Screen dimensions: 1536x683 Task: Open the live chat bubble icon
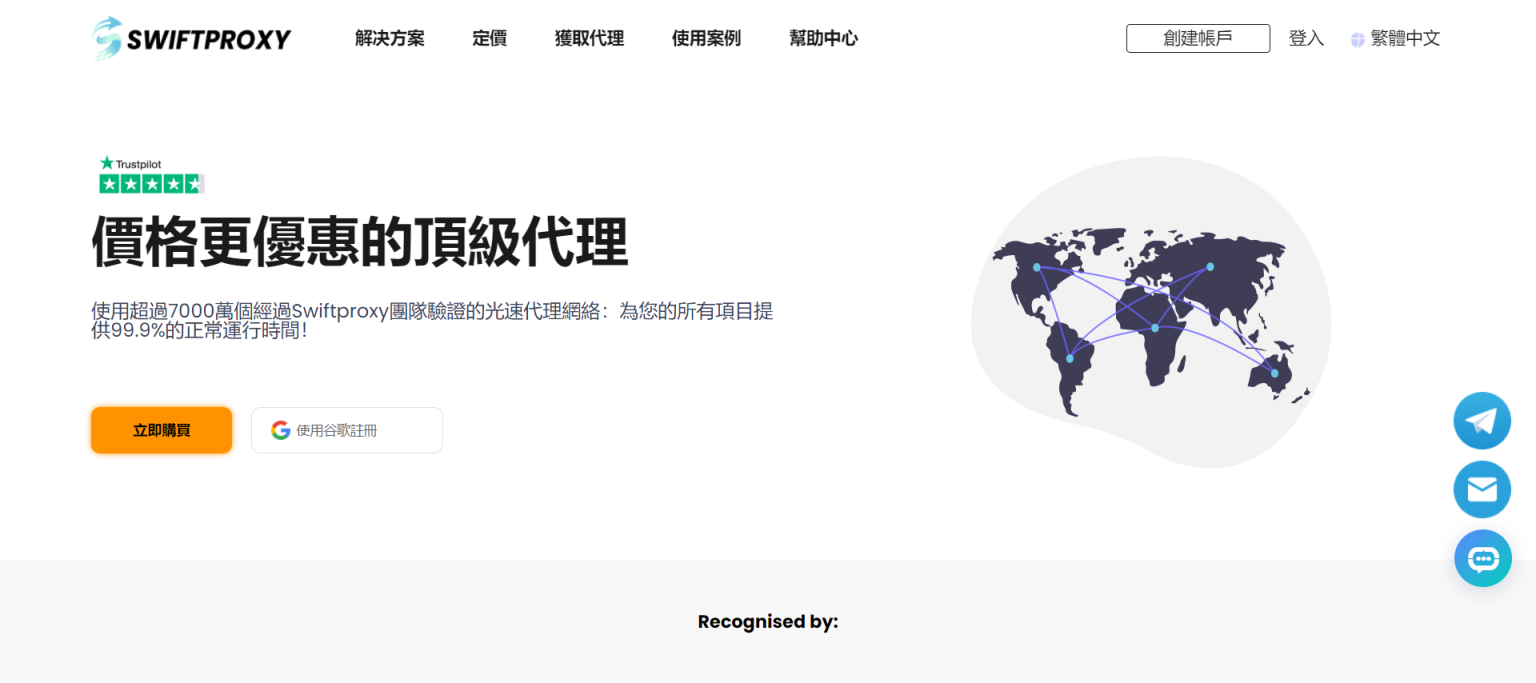(x=1482, y=557)
